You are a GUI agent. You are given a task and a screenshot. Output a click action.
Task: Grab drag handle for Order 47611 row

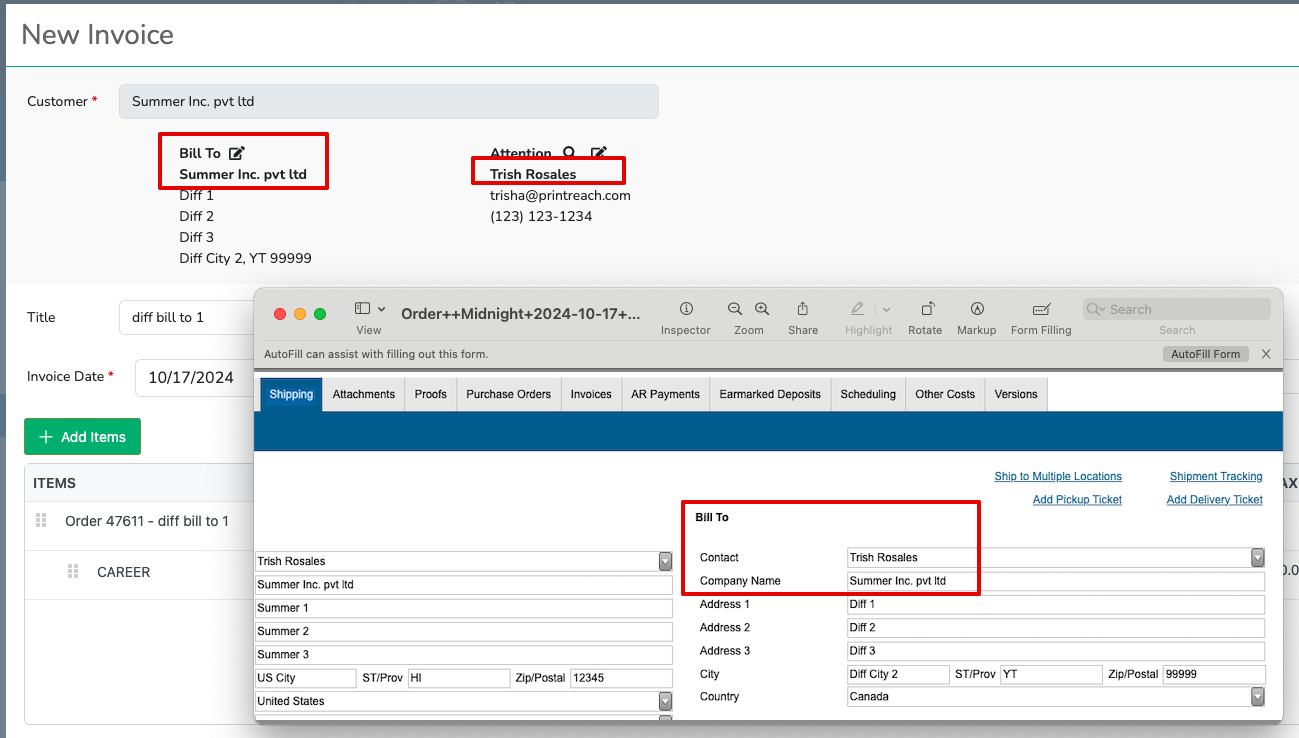click(41, 520)
